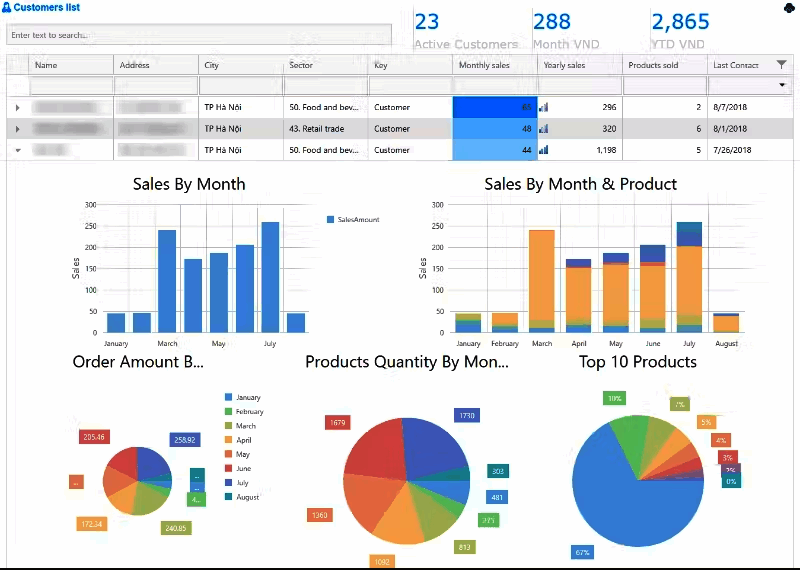Click the Monthly sales cell showing 65
Screen dimensions: 800x570
[495, 107]
